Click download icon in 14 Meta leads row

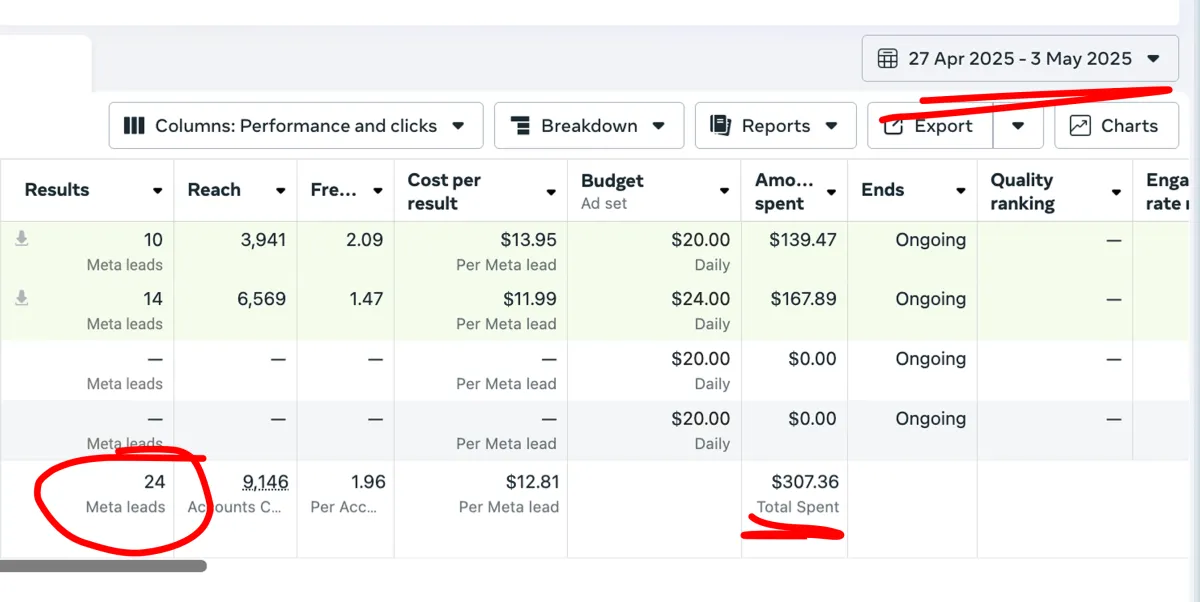[x=21, y=298]
